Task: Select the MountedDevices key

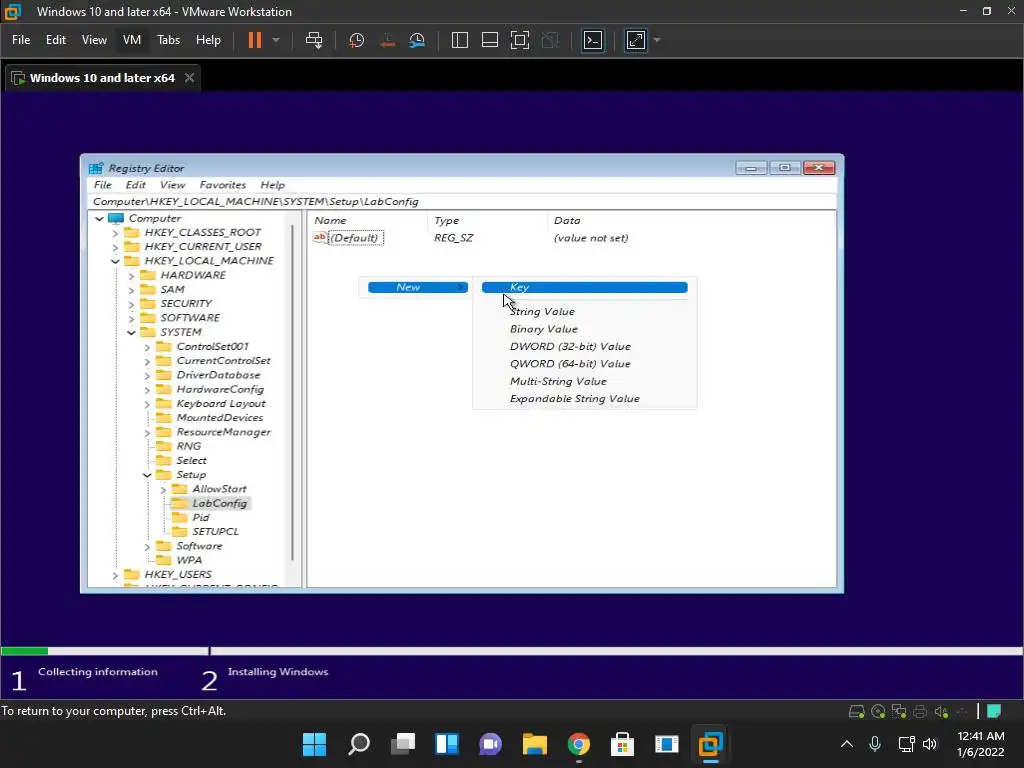Action: (219, 418)
